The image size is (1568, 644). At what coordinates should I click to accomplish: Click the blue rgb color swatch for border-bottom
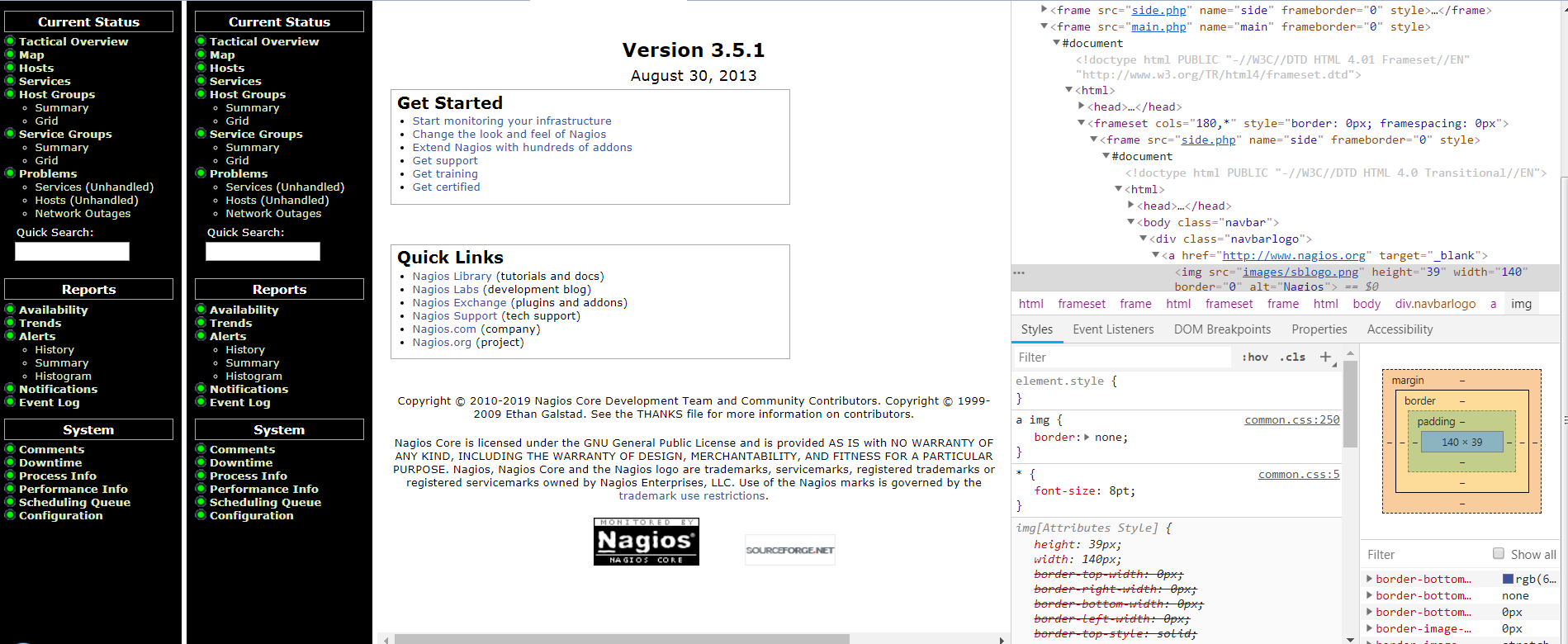(1508, 579)
